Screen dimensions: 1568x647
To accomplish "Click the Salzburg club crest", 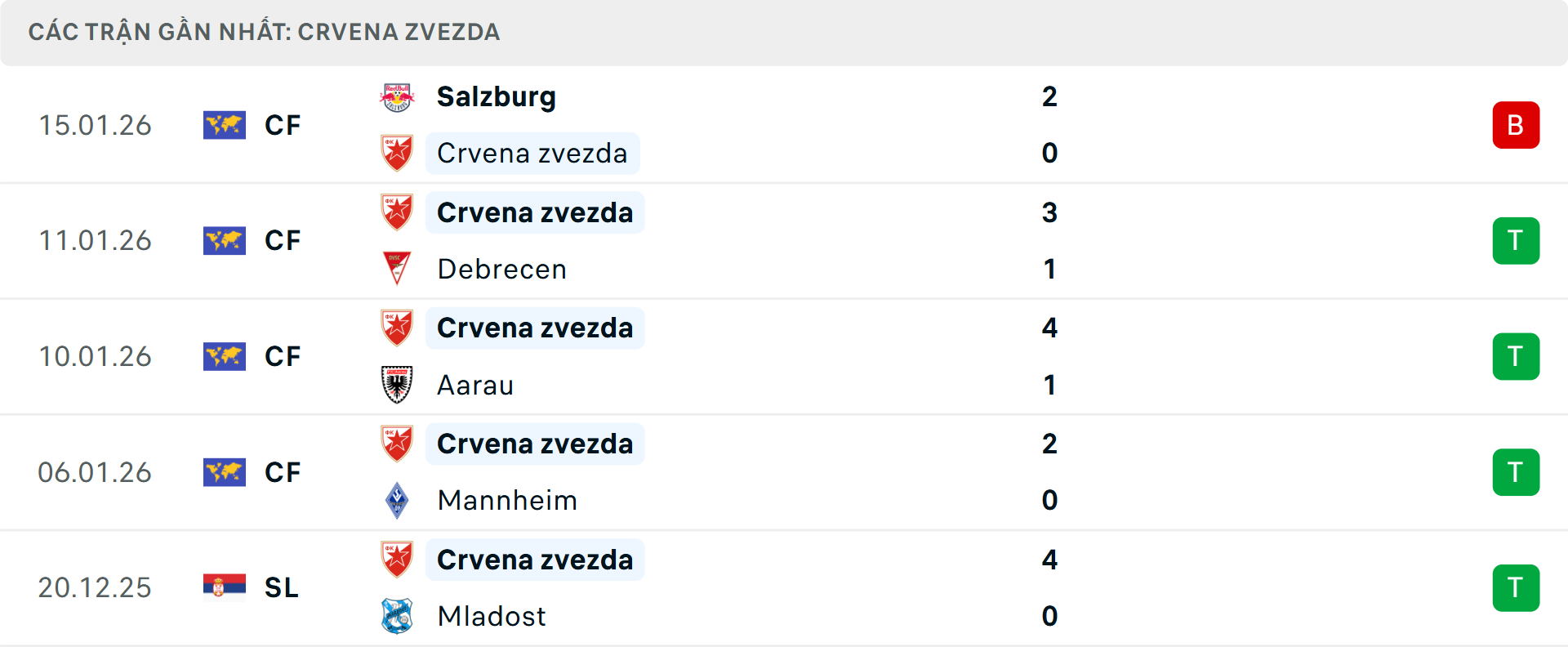I will click(x=398, y=96).
